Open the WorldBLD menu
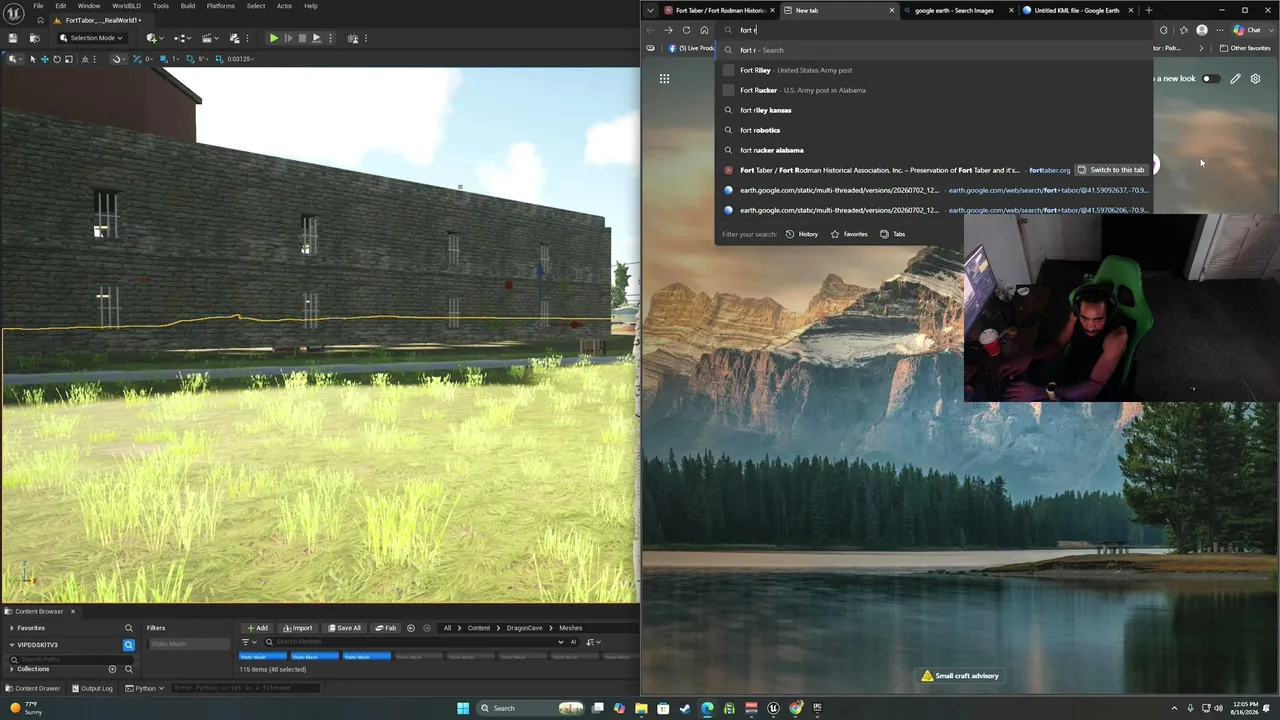The height and width of the screenshot is (720, 1280). (x=126, y=6)
